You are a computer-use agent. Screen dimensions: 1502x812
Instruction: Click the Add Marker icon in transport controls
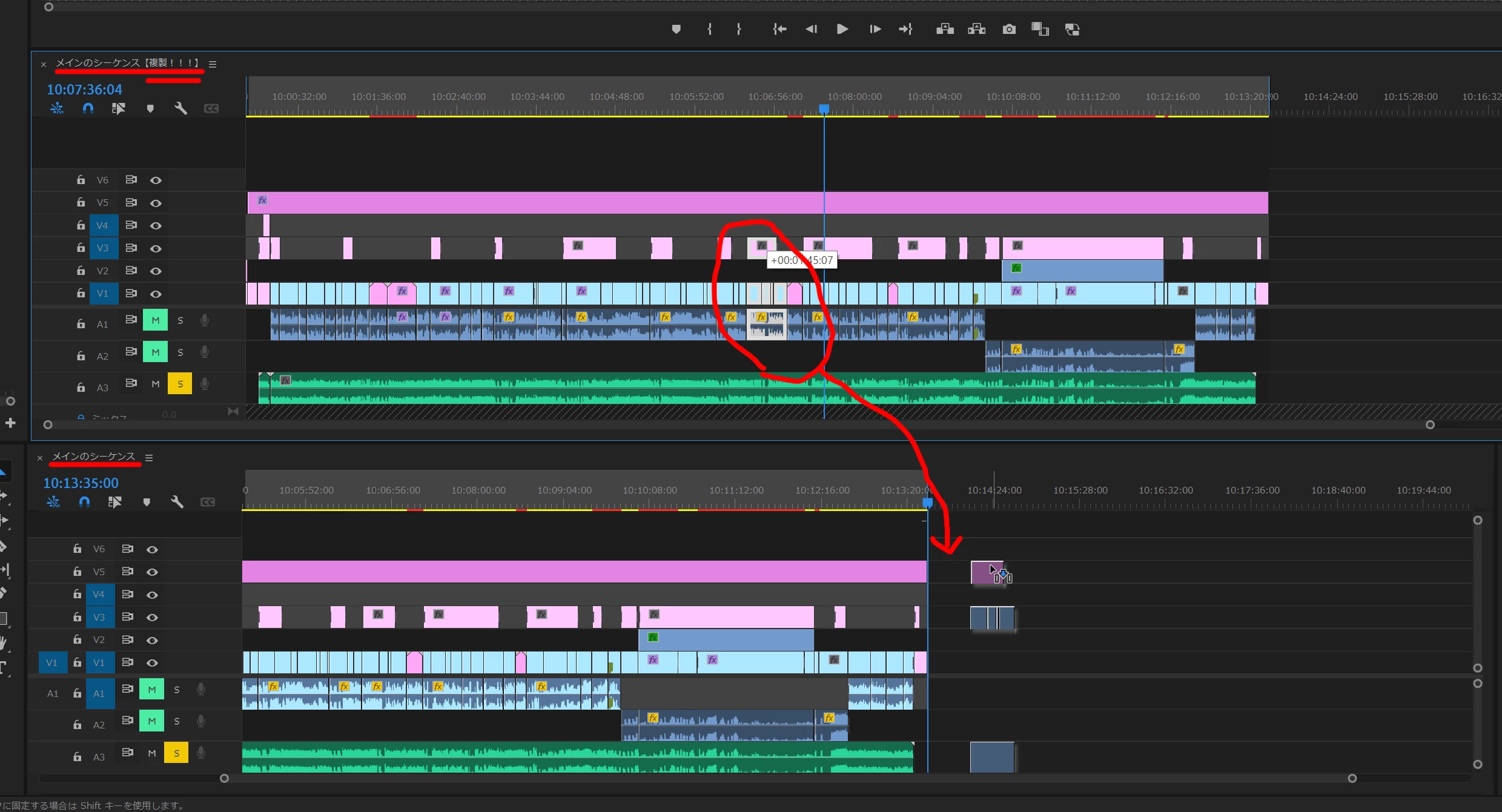pos(677,29)
